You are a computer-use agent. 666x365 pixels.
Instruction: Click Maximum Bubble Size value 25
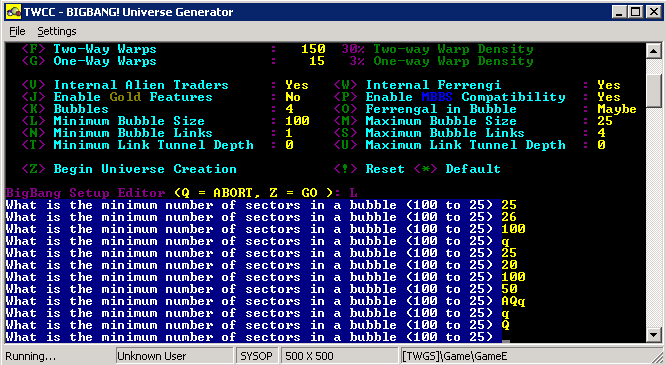pos(605,121)
